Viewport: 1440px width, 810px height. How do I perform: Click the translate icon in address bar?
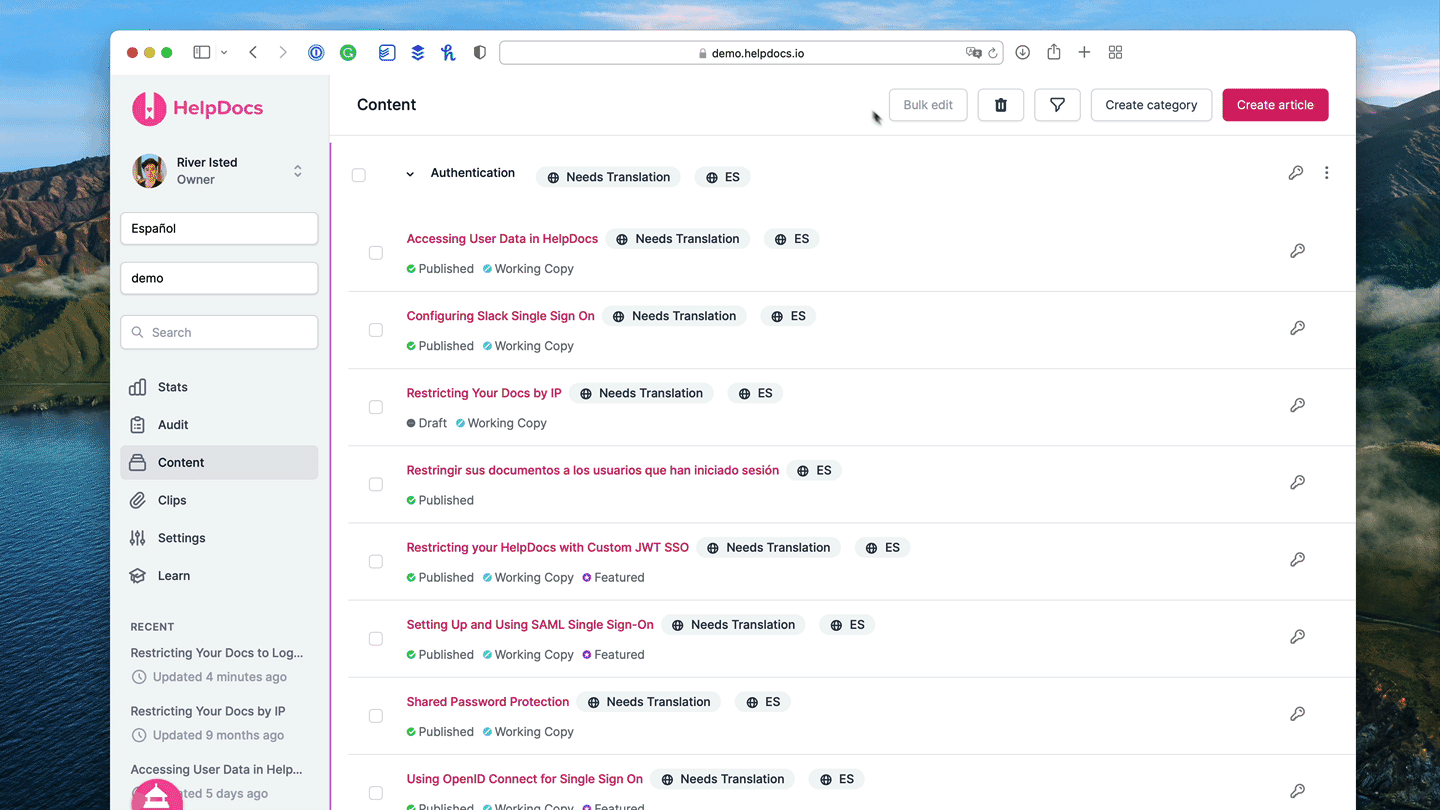click(x=973, y=53)
